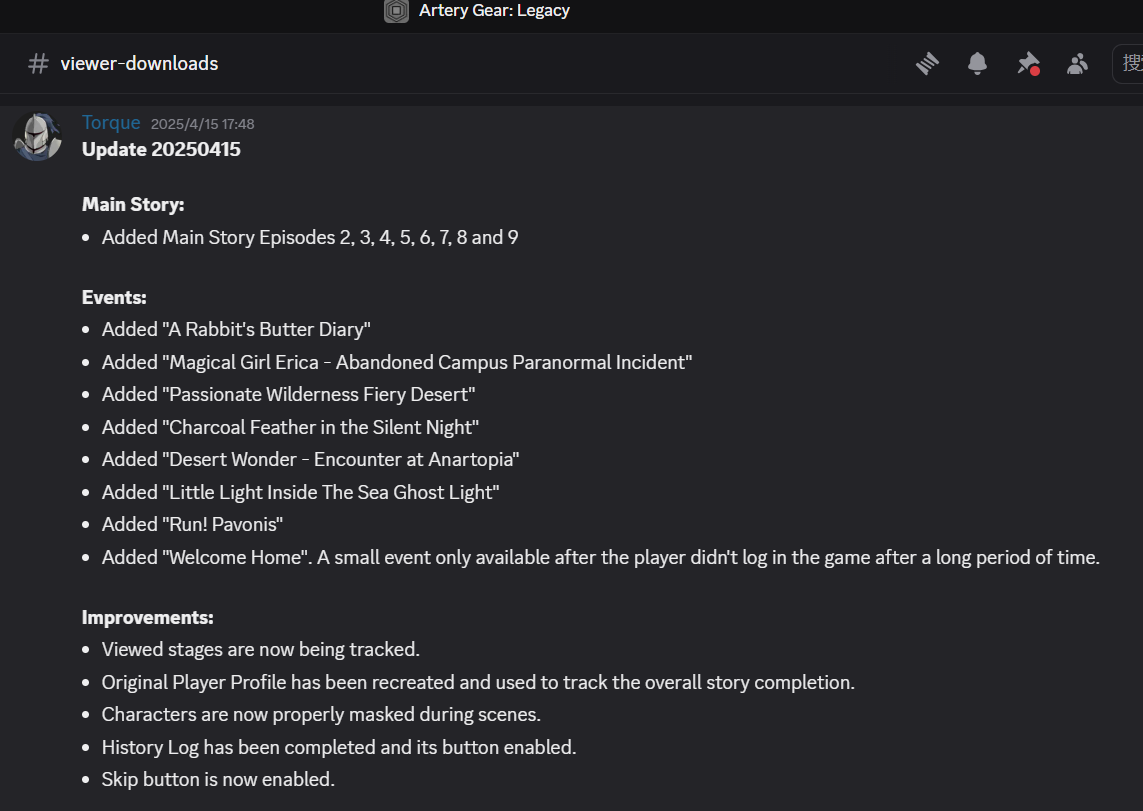Click the "Events:" section heading
1143x811 pixels.
point(114,297)
